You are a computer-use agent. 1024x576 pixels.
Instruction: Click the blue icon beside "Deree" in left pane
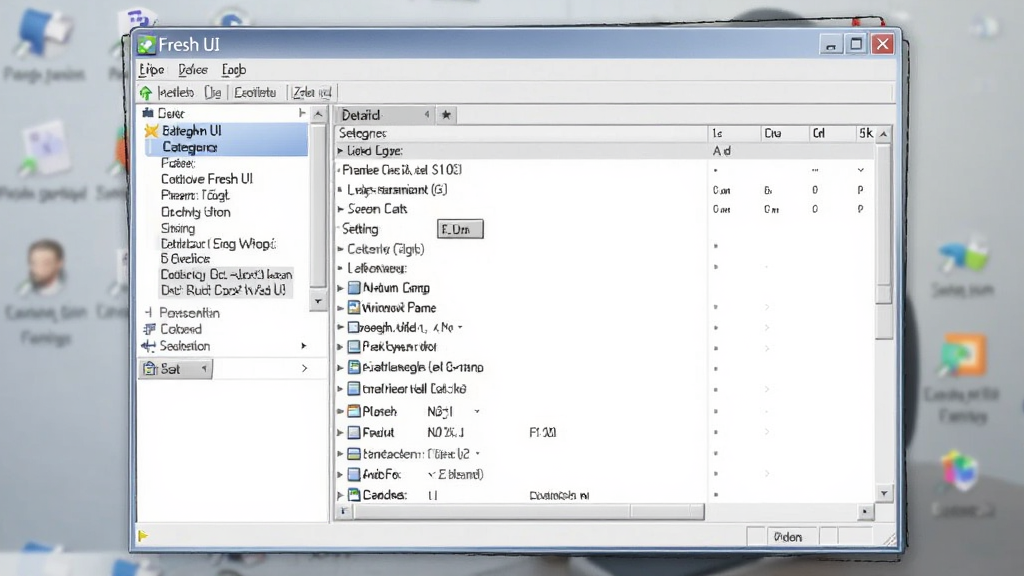[x=148, y=113]
